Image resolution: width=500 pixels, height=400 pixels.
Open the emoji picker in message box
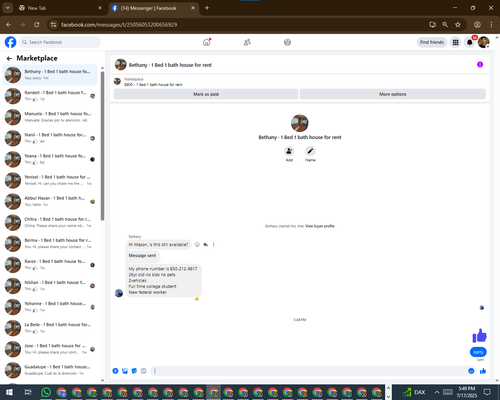471,371
